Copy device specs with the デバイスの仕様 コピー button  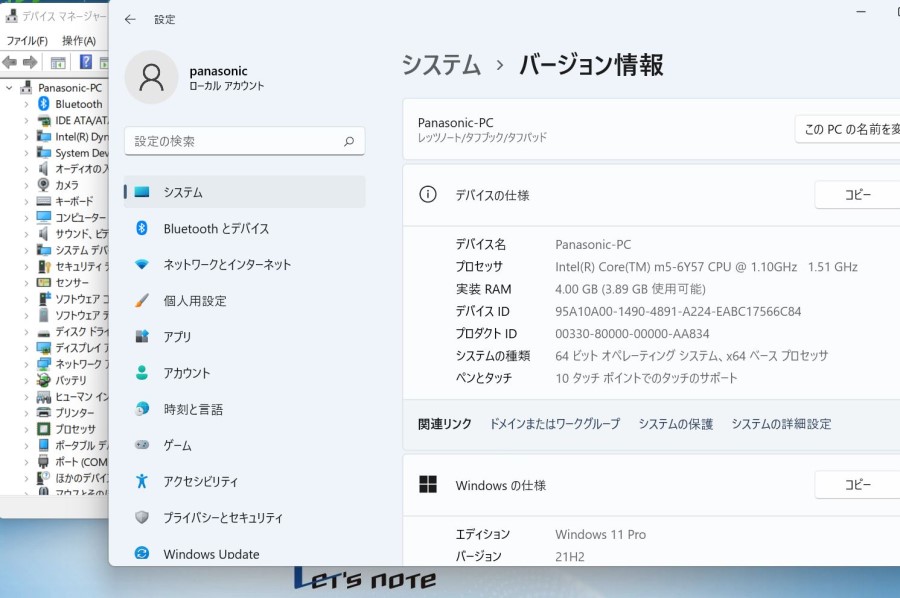click(858, 195)
